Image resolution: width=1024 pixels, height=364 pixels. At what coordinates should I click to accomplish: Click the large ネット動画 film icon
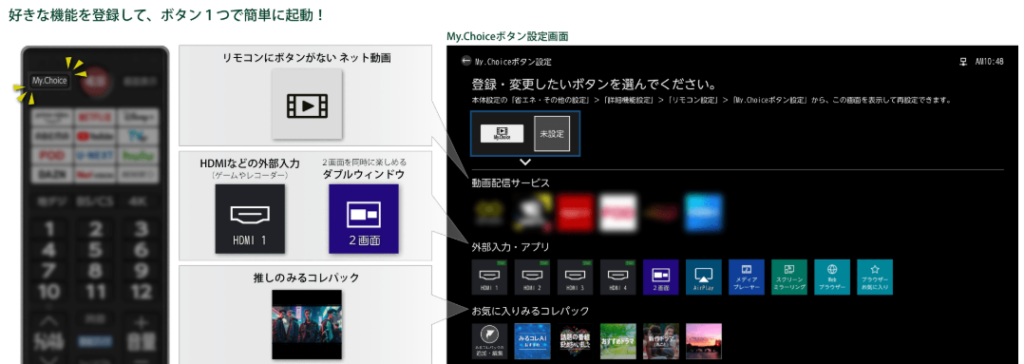[307, 105]
